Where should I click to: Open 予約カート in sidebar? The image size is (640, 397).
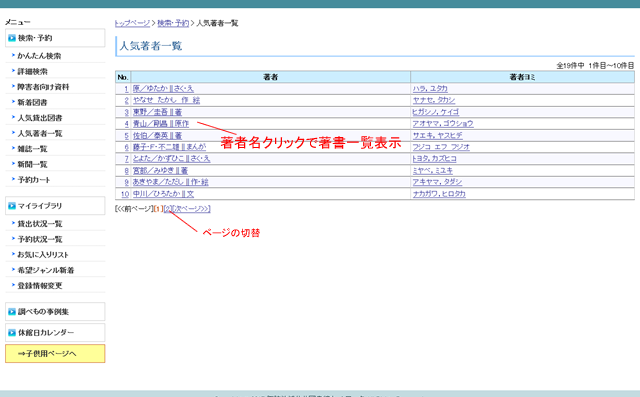34,180
